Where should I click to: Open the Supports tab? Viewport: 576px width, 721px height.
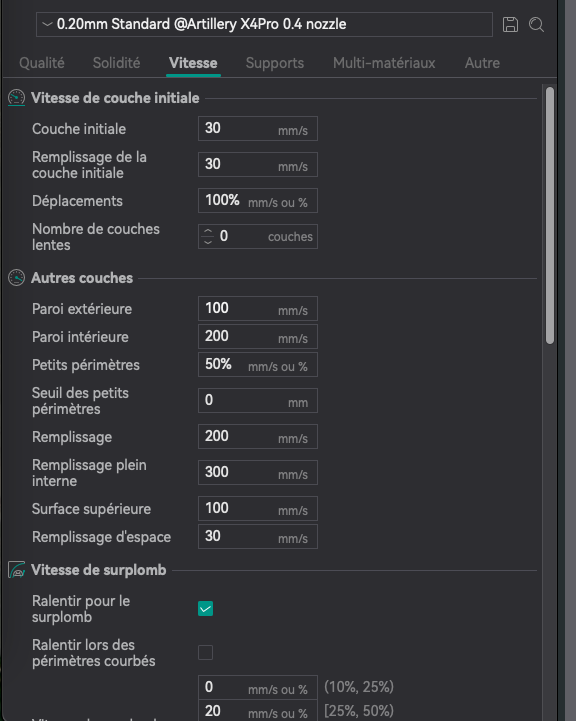275,63
